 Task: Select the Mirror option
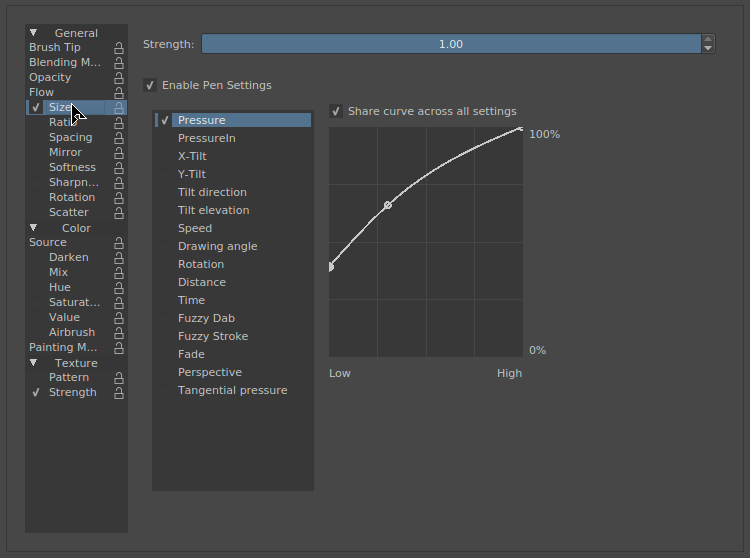tap(65, 152)
